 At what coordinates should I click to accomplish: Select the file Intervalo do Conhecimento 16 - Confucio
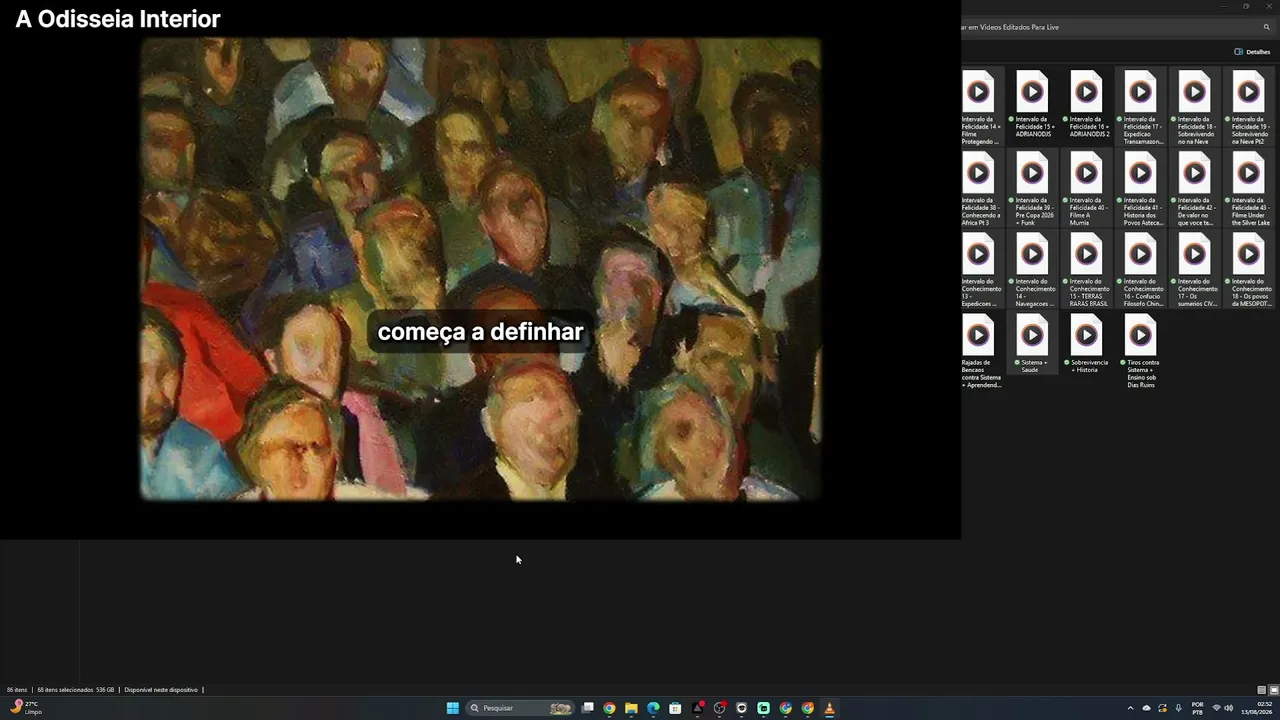1141,271
